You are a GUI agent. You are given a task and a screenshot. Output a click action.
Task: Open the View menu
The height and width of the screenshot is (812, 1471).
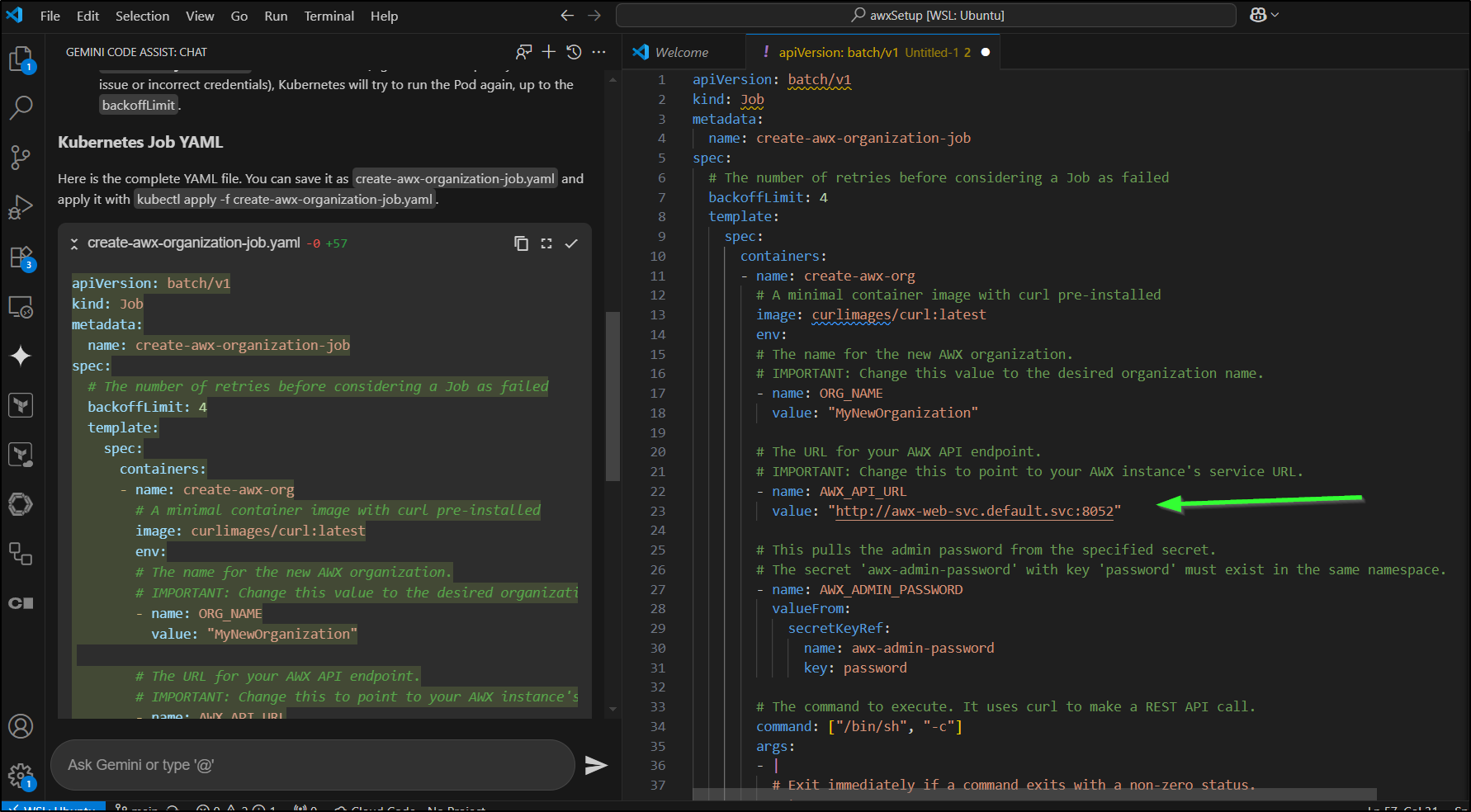(200, 16)
